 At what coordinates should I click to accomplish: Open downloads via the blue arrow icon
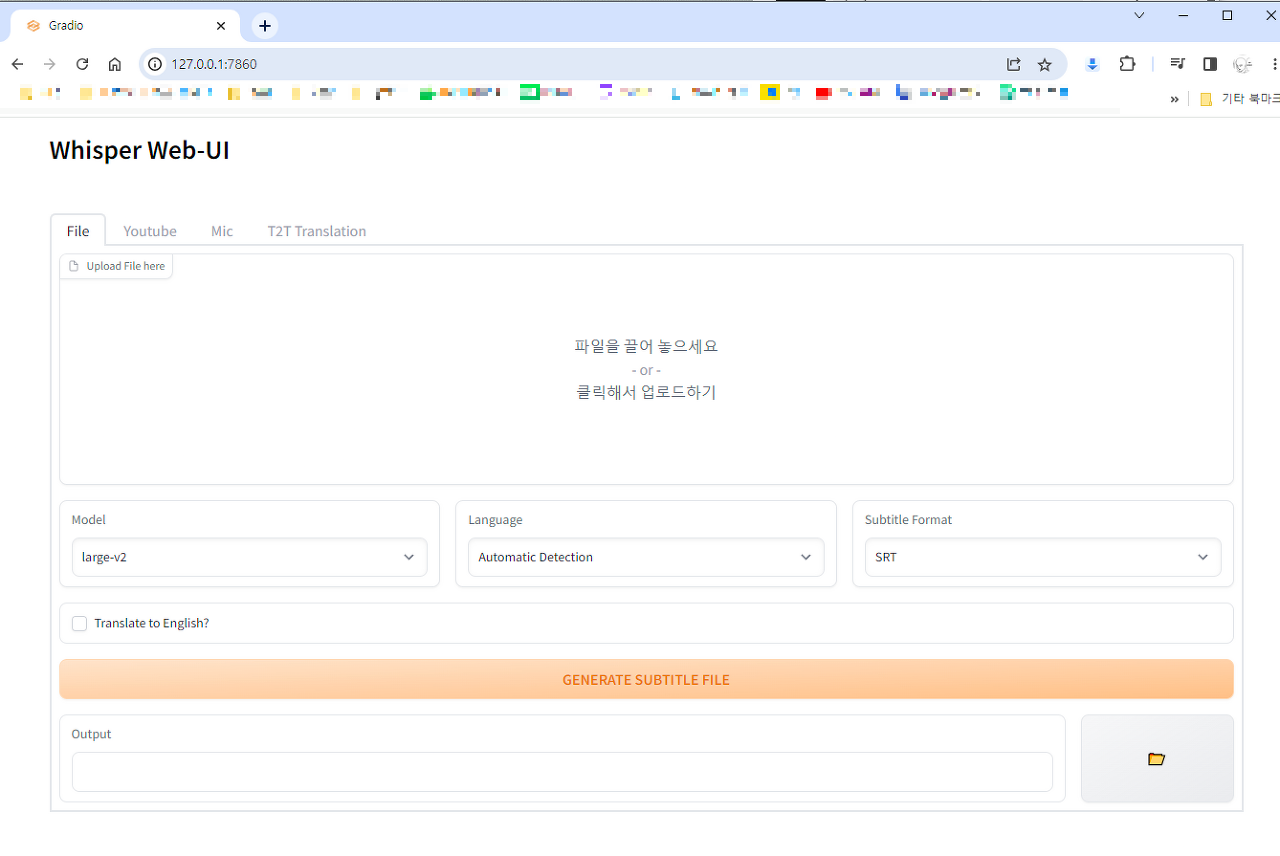click(x=1091, y=63)
